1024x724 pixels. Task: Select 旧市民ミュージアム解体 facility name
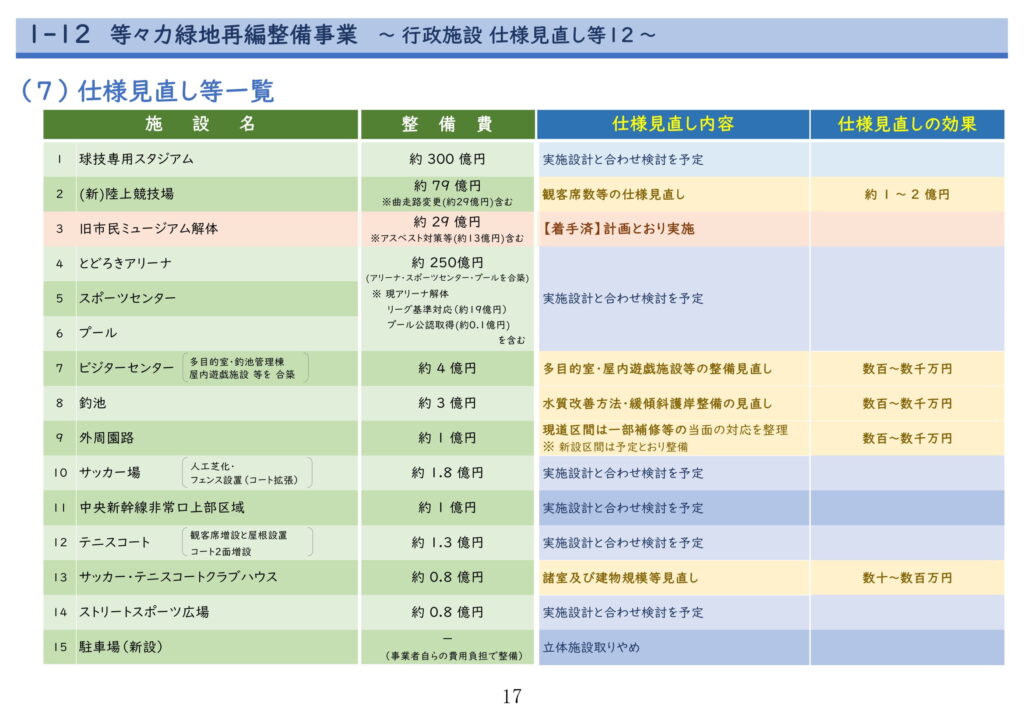coord(148,229)
